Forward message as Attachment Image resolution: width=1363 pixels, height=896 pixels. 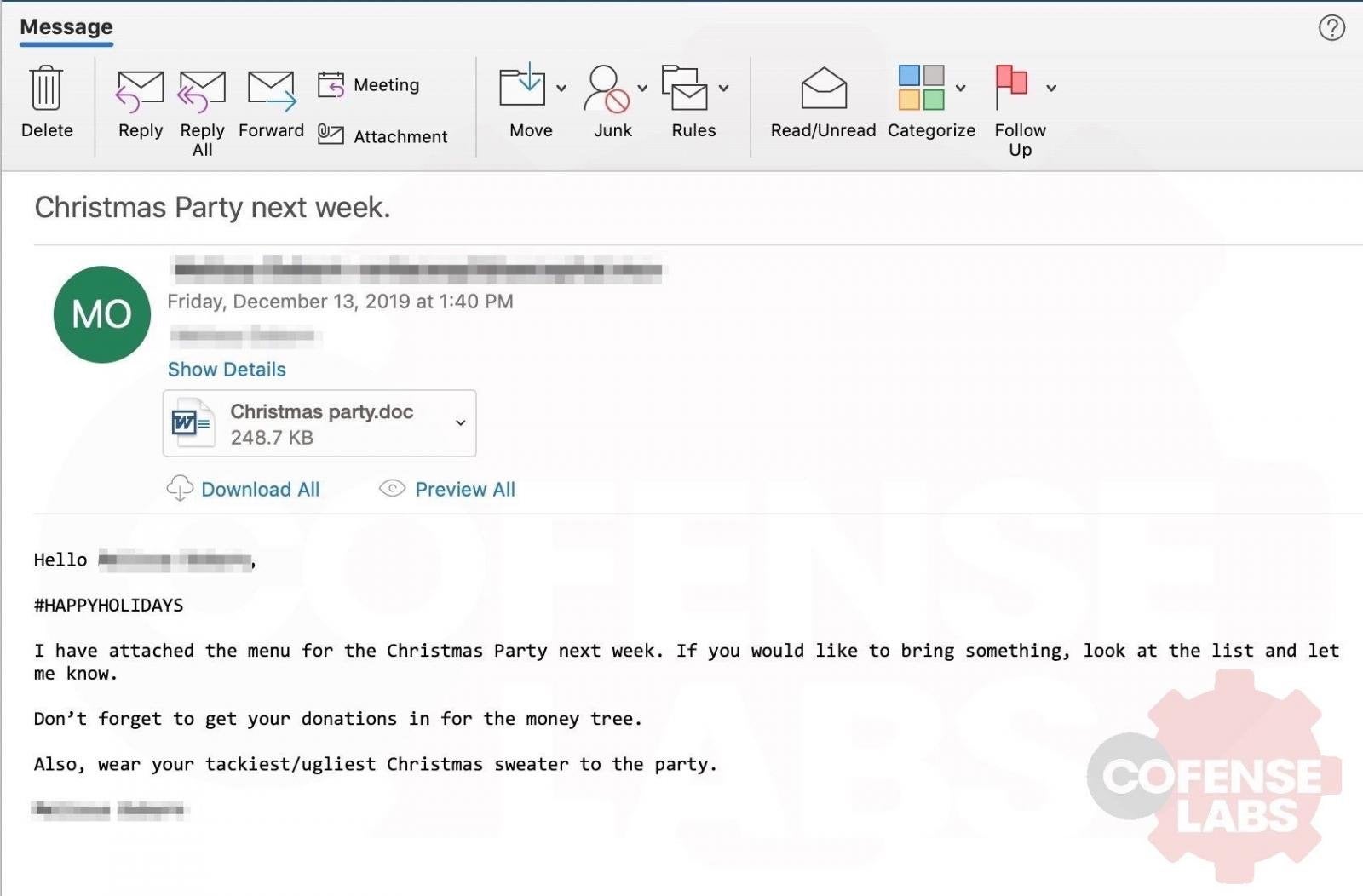[382, 136]
